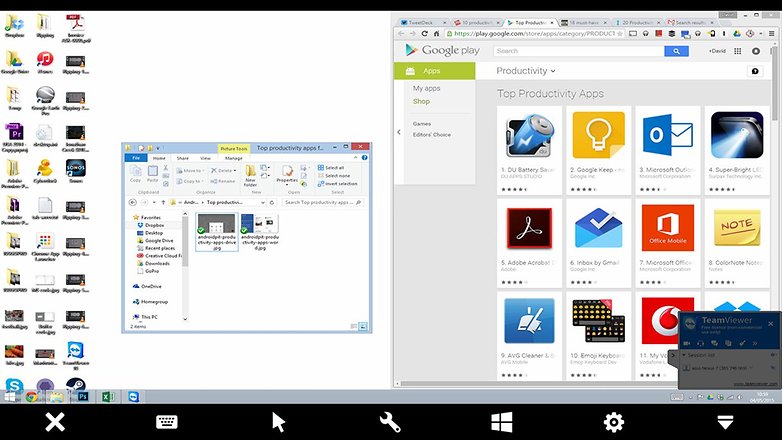This screenshot has width=782, height=440.
Task: Open Inbox by Gmail app card
Action: point(598,243)
